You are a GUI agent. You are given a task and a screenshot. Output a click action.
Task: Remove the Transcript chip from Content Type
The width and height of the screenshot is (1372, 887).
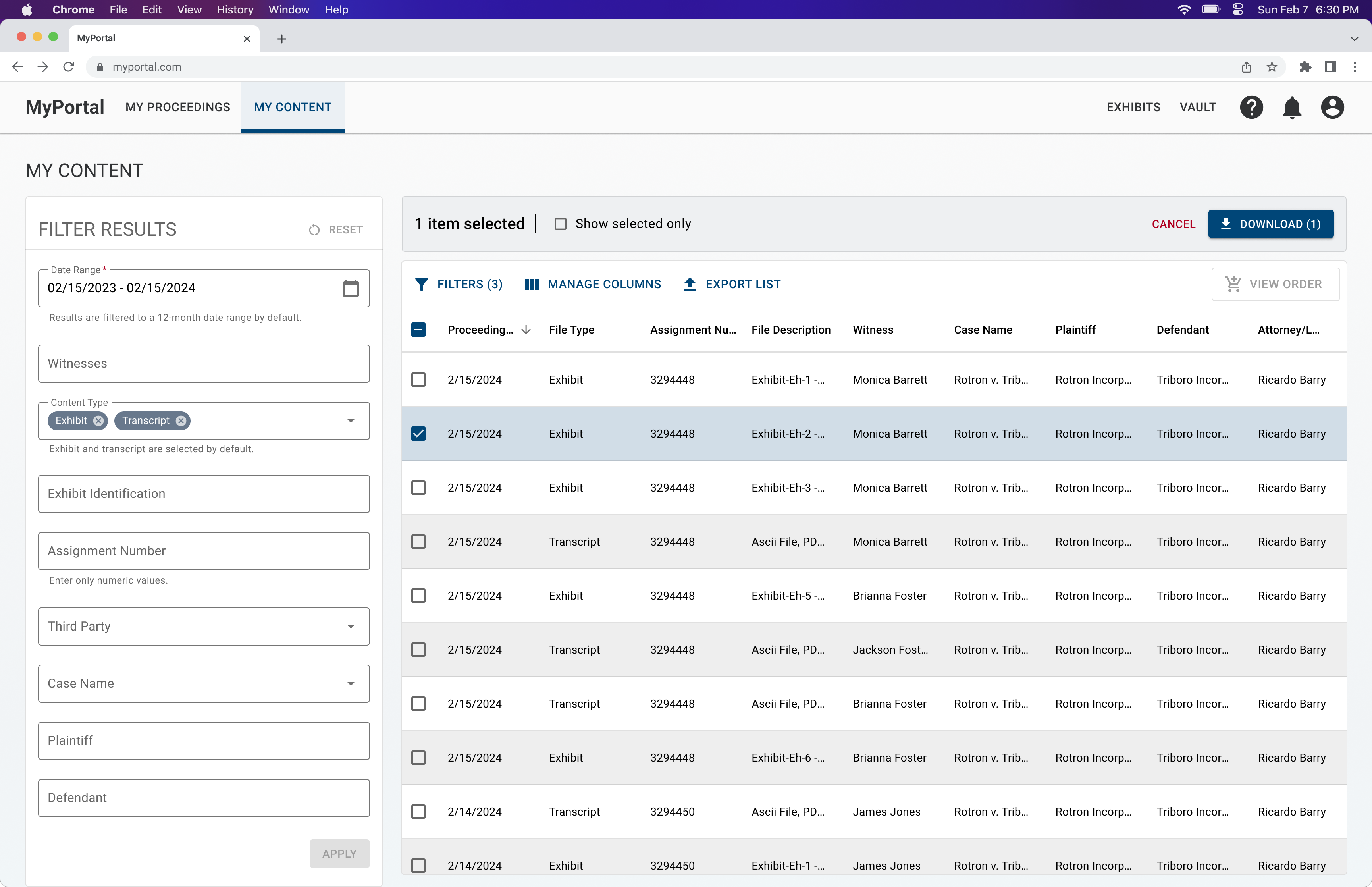(181, 421)
